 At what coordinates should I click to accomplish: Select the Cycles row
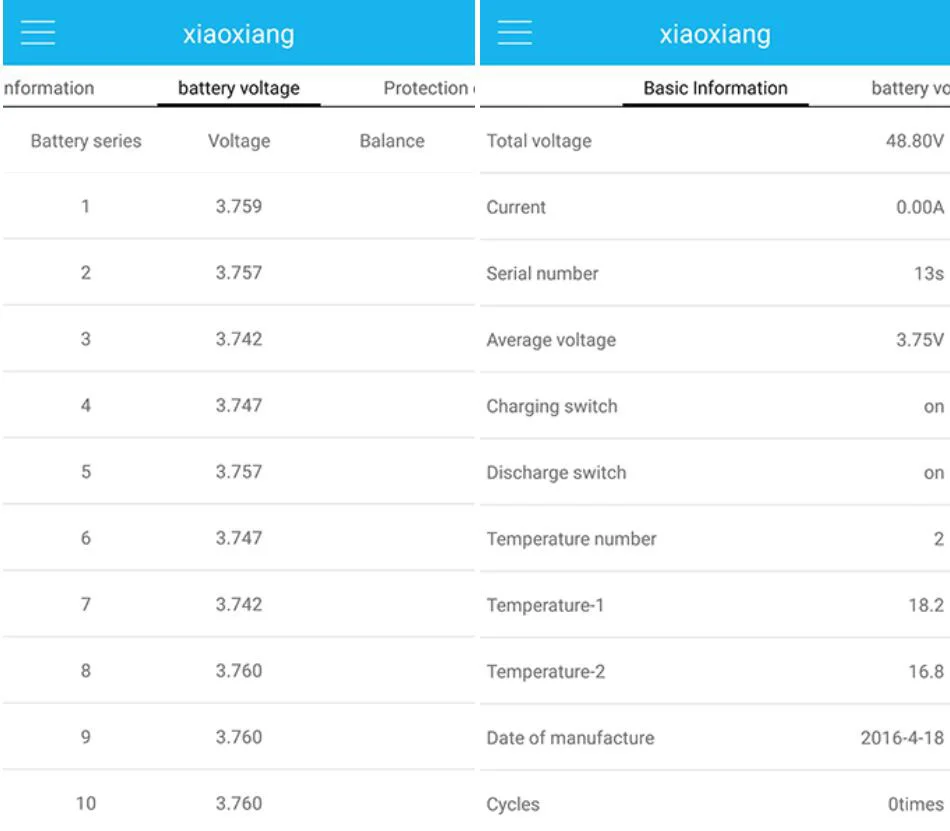tap(715, 804)
